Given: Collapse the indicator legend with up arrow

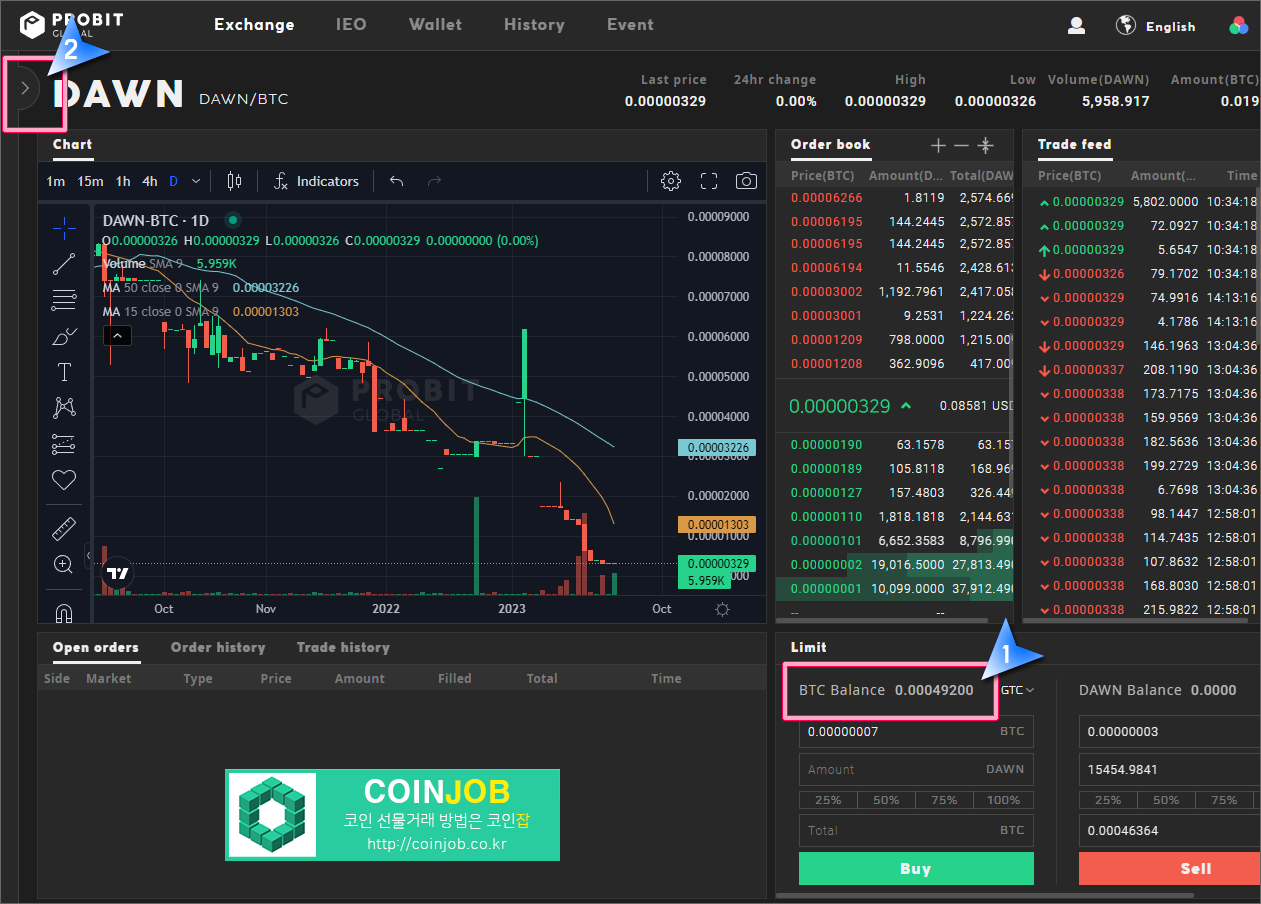Looking at the screenshot, I should [x=118, y=336].
